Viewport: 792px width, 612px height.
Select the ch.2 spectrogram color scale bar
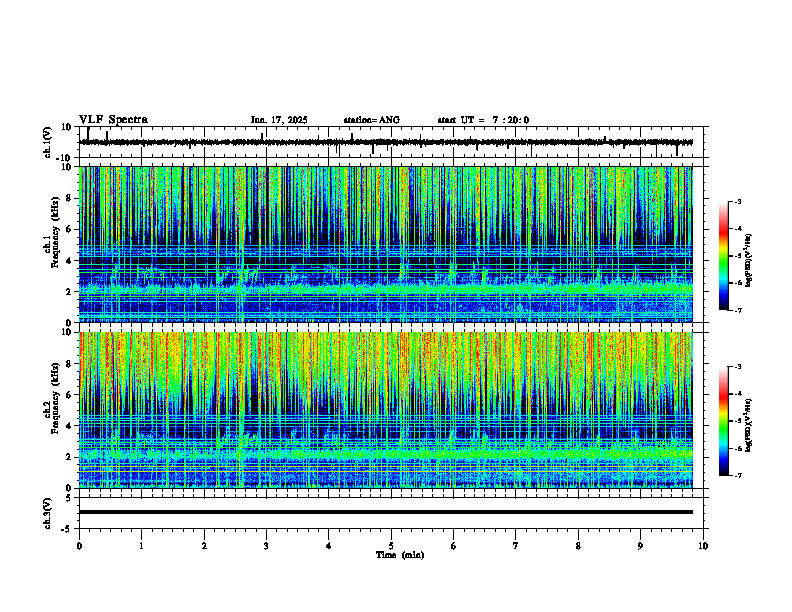pyautogui.click(x=723, y=421)
